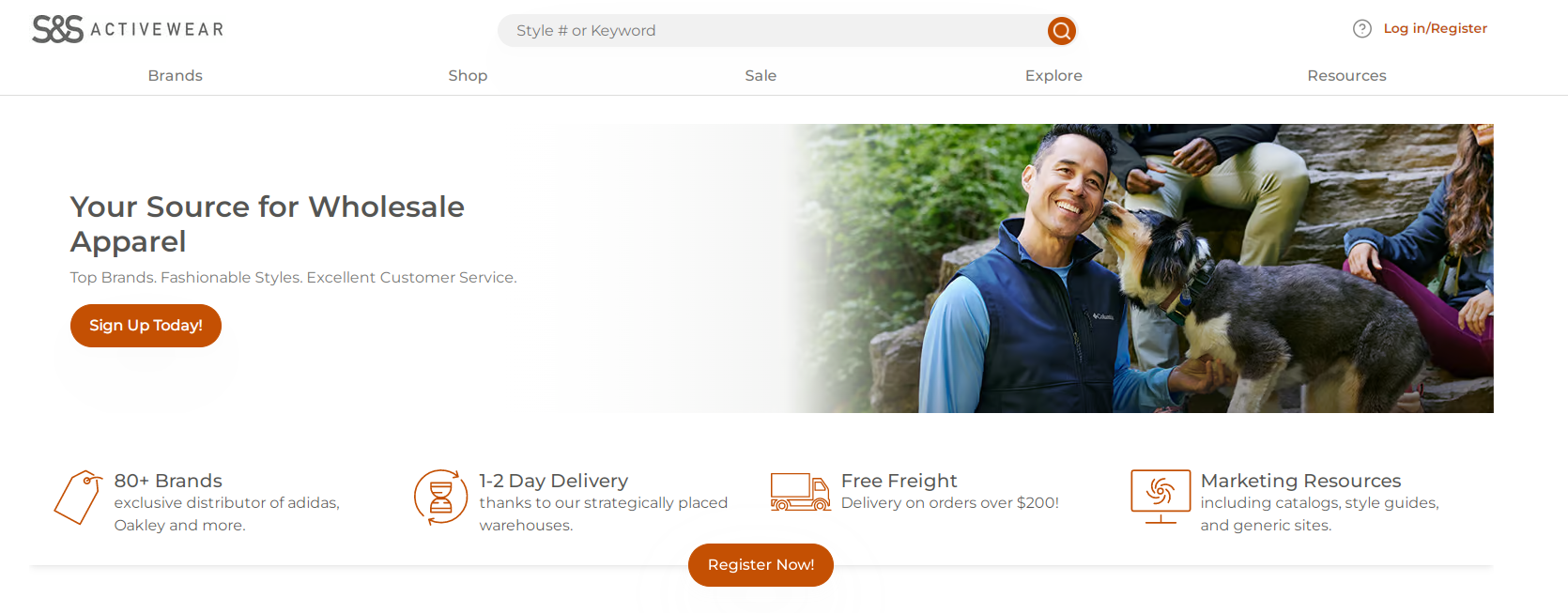Open the Sale navigation menu

[x=761, y=76]
